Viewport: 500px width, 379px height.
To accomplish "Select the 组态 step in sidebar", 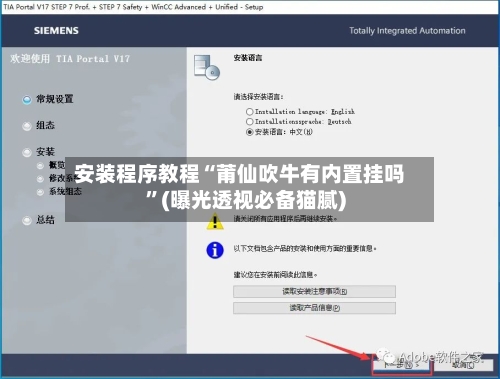I will click(45, 125).
